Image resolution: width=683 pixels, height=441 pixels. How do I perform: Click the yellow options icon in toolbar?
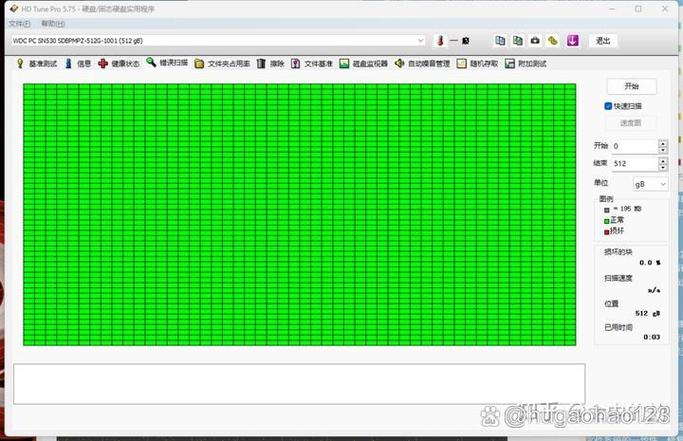(x=553, y=41)
